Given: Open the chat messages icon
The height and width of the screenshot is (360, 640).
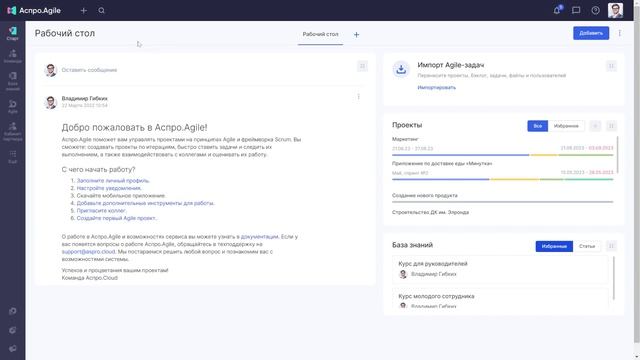Looking at the screenshot, I should [576, 10].
